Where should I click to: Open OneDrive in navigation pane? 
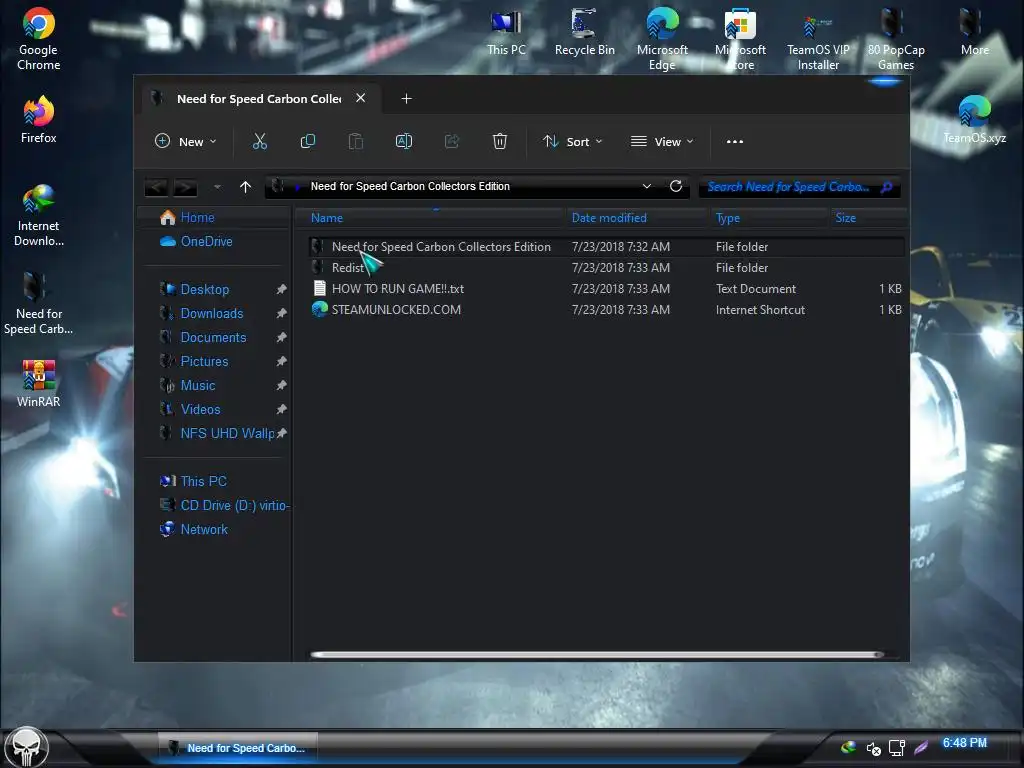(206, 242)
